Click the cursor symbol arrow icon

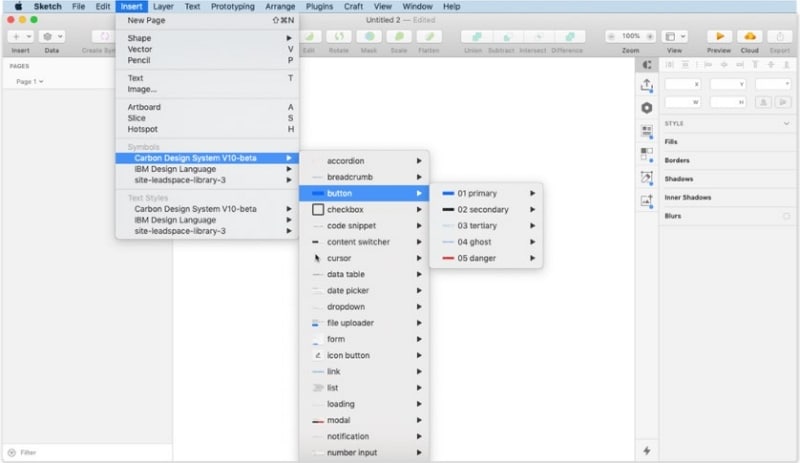[x=317, y=258]
